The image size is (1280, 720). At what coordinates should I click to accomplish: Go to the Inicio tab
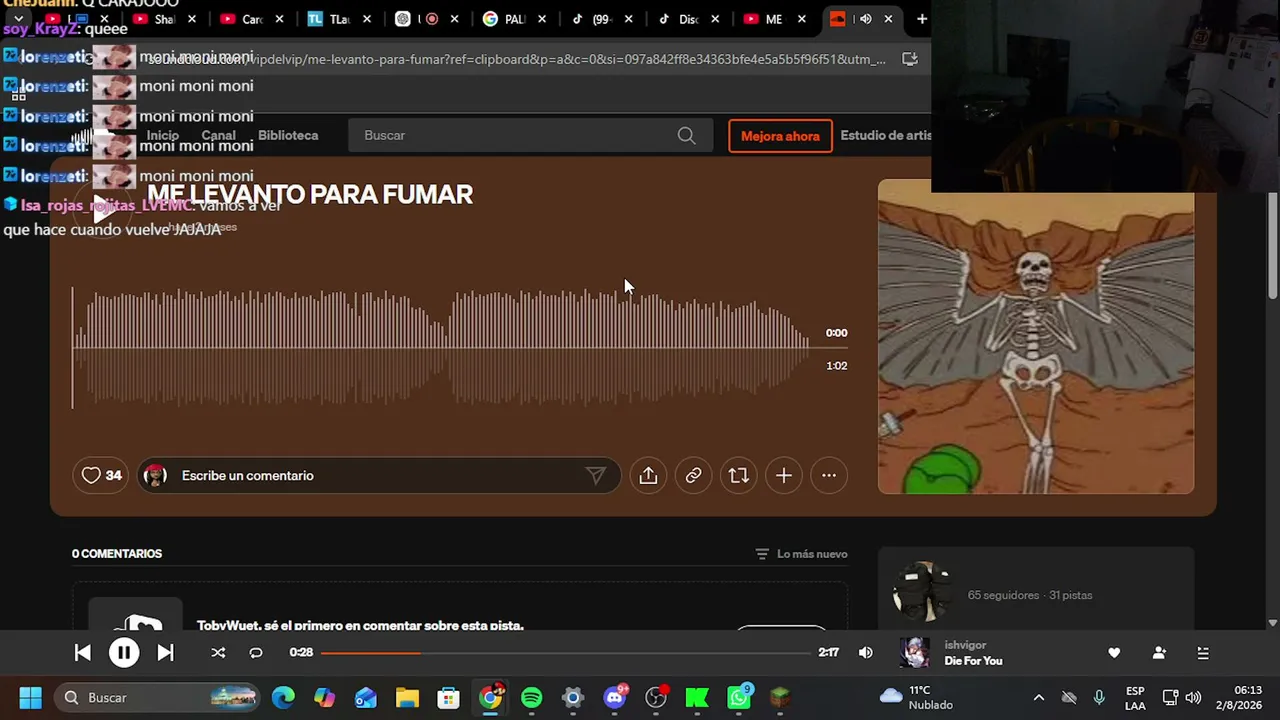point(163,136)
